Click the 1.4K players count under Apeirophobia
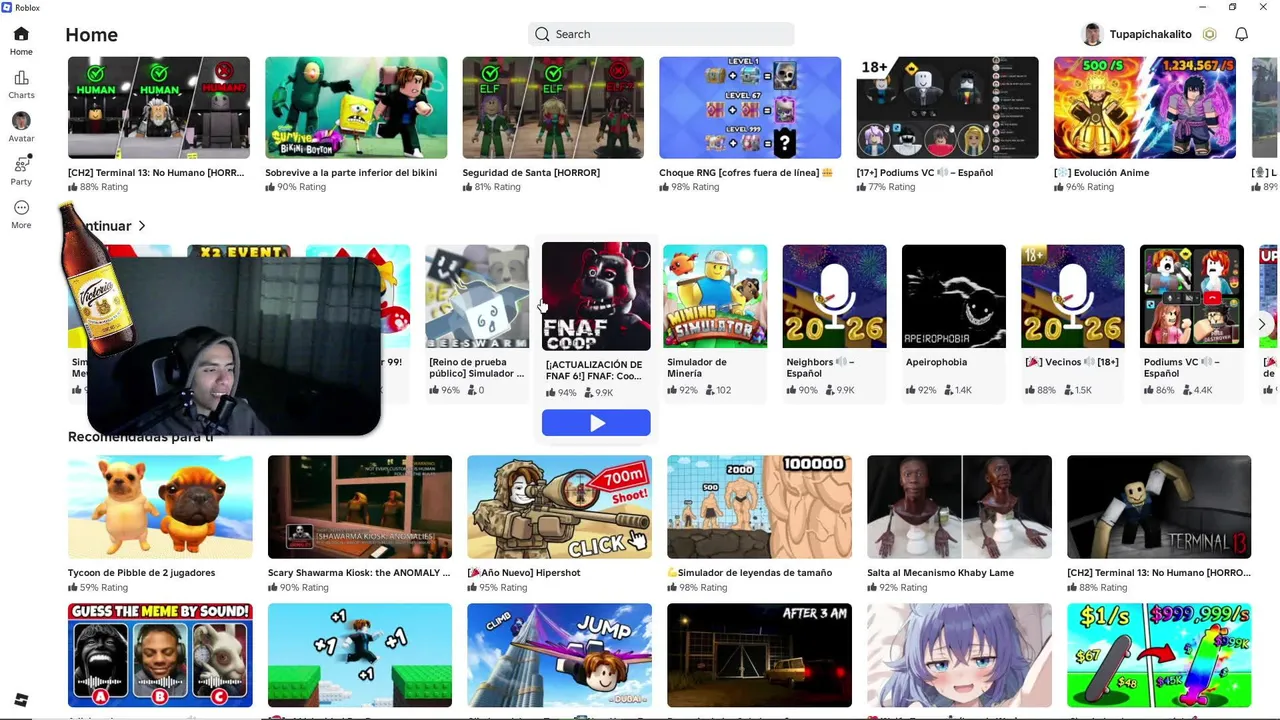The image size is (1280, 720). [958, 390]
